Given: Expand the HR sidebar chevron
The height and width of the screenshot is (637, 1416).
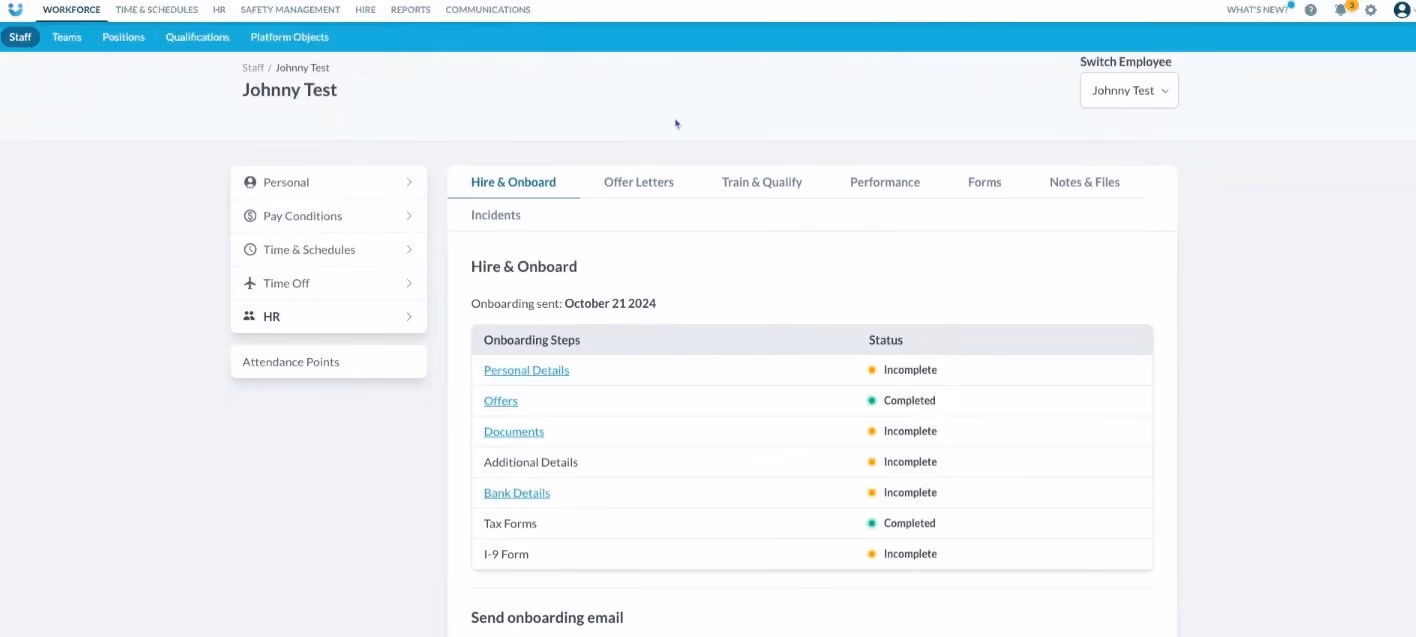Looking at the screenshot, I should coord(409,316).
